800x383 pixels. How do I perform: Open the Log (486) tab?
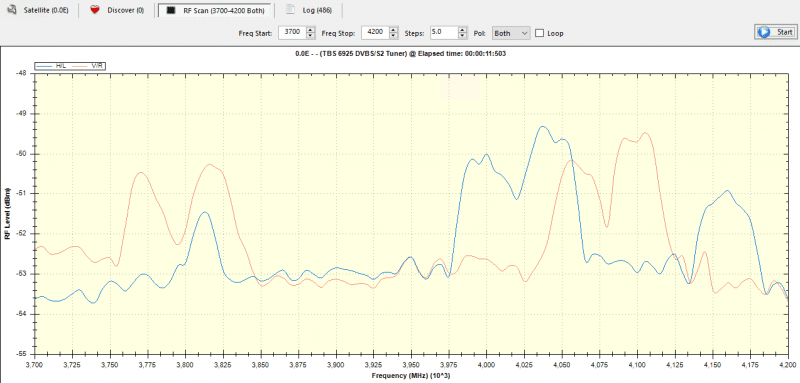(309, 10)
